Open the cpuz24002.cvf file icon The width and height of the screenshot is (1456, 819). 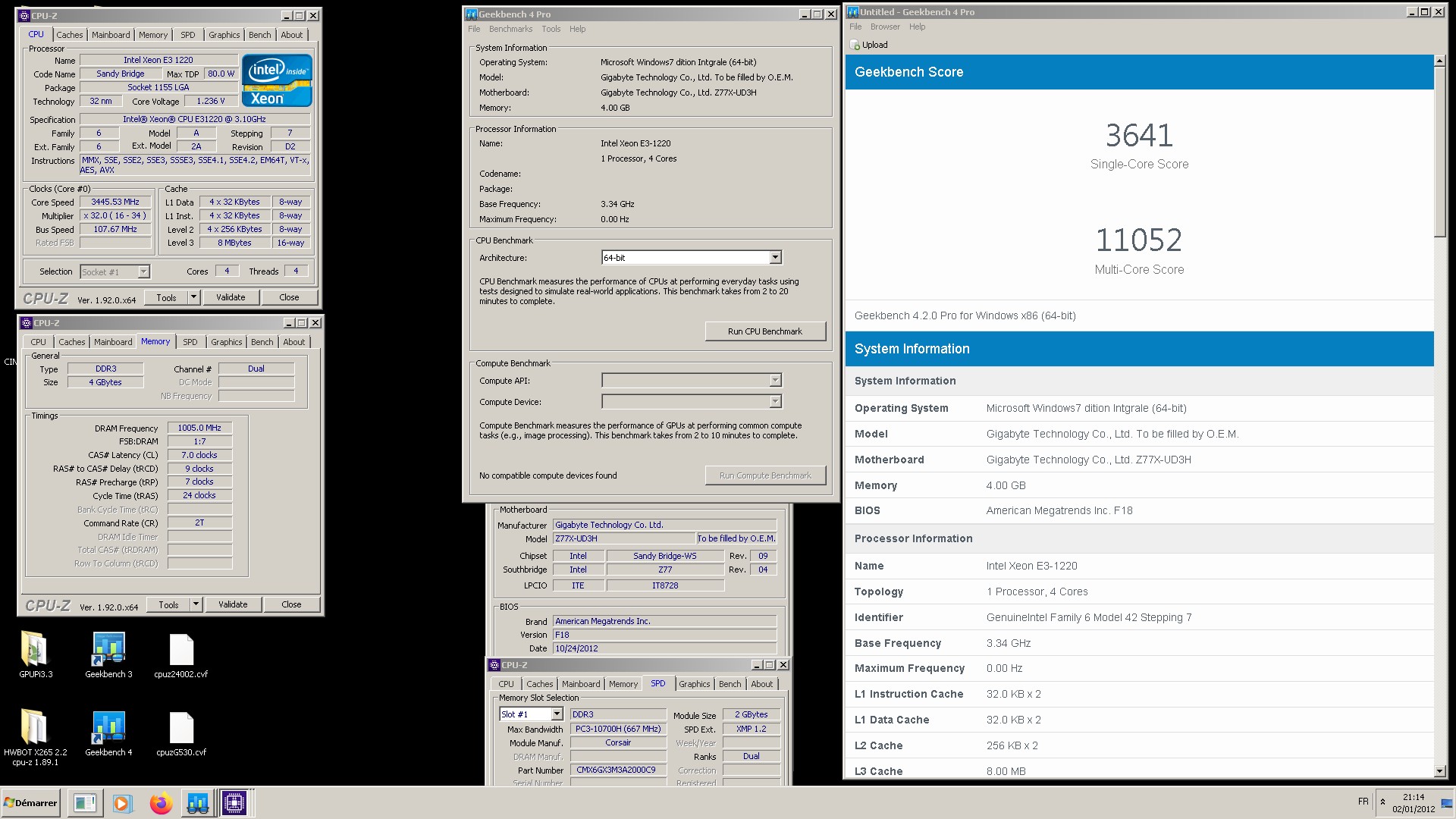pos(181,649)
